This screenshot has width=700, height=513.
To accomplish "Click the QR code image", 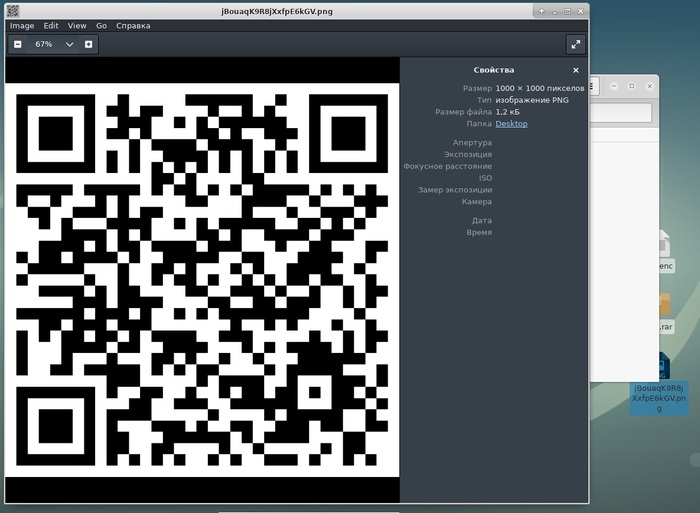I will coord(202,280).
